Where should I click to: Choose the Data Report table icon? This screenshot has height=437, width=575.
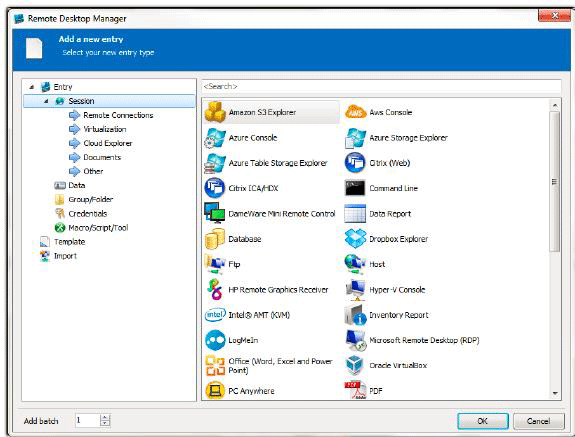pos(355,214)
